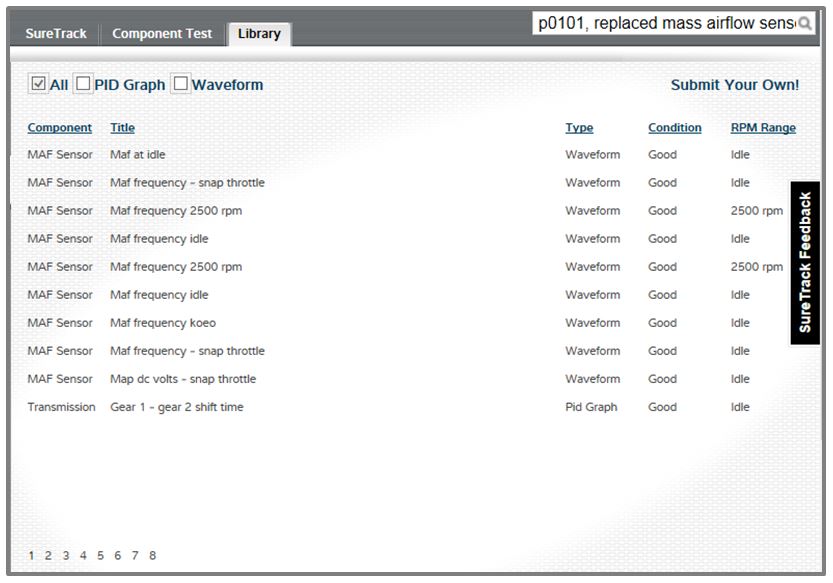This screenshot has height=583, width=833.
Task: Switch to the SureTrack tab
Action: (56, 33)
